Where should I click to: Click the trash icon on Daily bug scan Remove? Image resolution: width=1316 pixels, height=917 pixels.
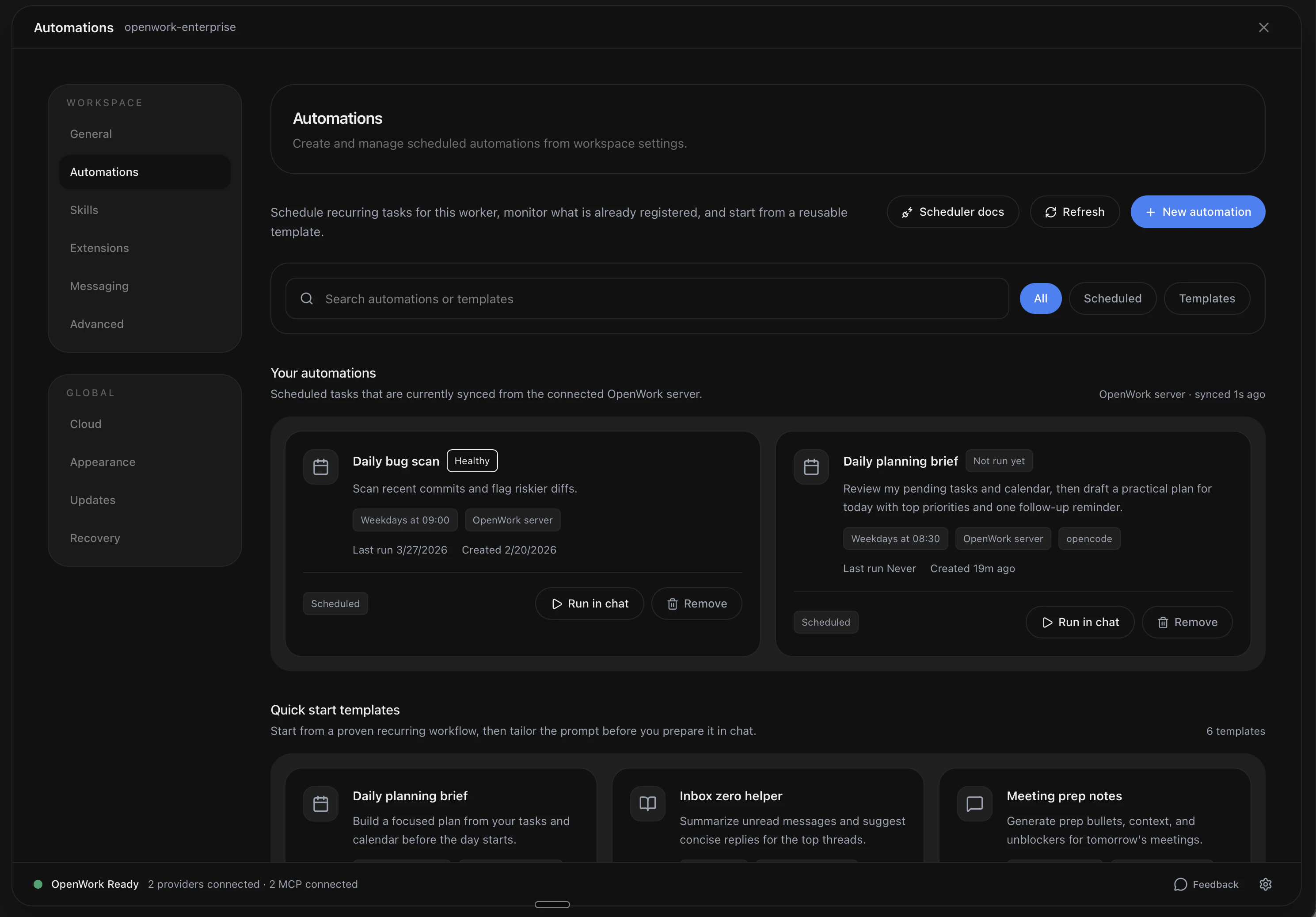(x=672, y=604)
